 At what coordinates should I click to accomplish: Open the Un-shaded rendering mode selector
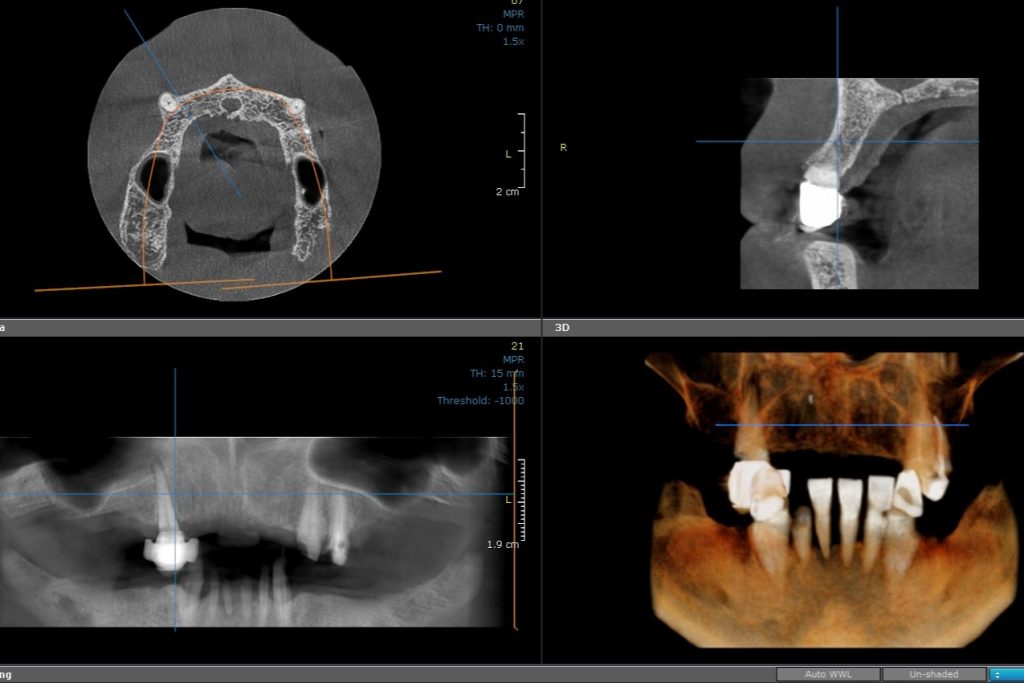[x=934, y=674]
